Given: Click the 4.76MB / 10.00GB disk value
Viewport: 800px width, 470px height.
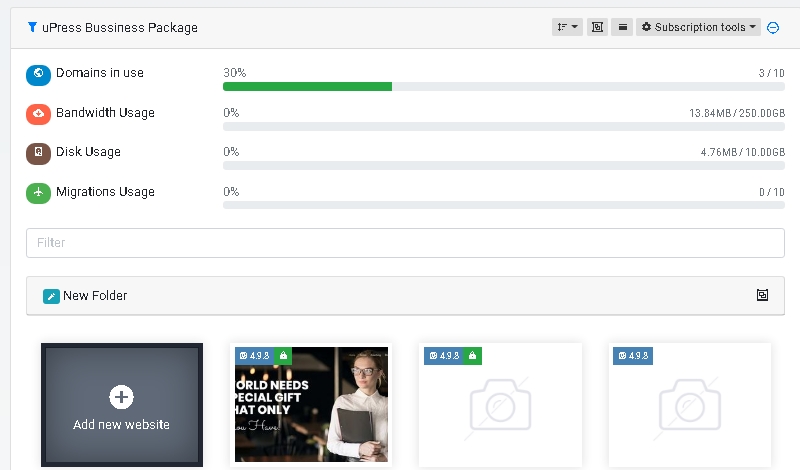Looking at the screenshot, I should [742, 152].
